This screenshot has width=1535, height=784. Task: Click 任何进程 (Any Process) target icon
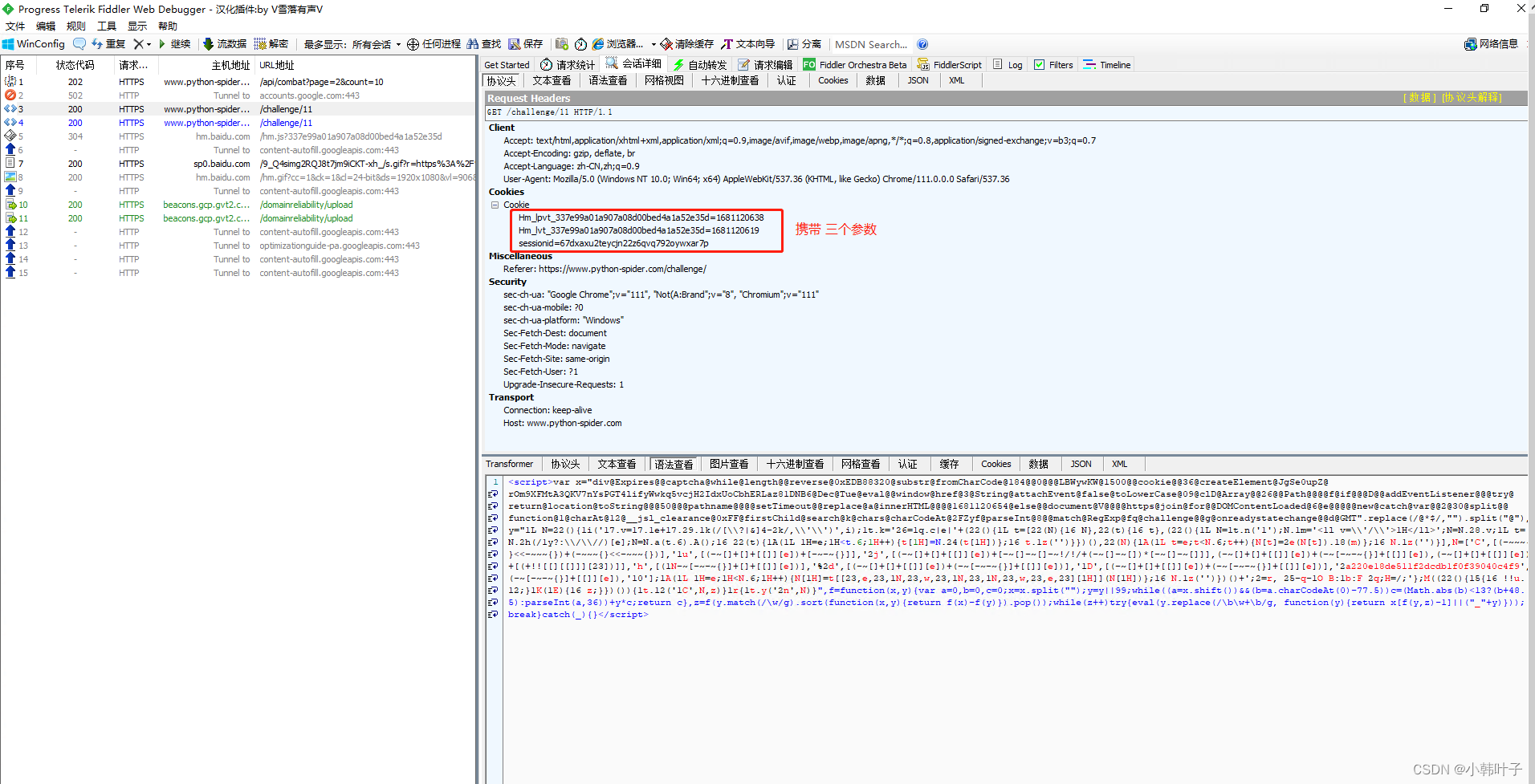[434, 44]
